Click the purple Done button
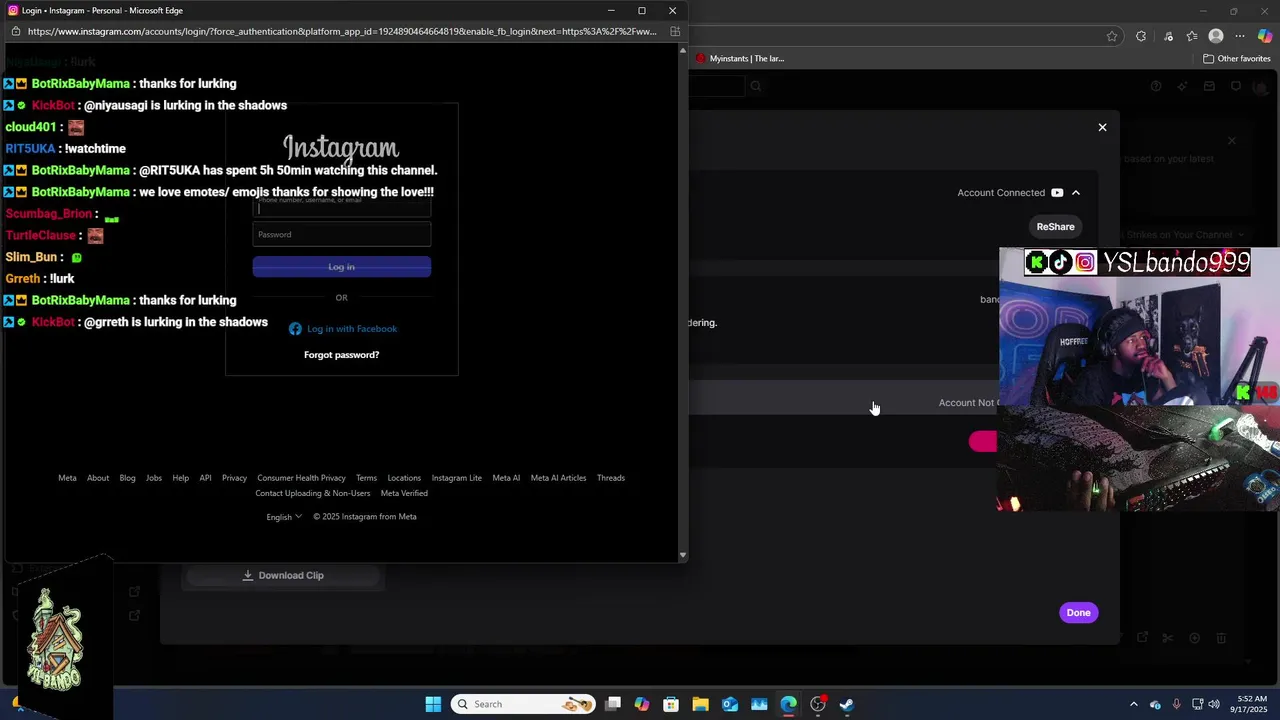The height and width of the screenshot is (720, 1280). pos(1078,613)
